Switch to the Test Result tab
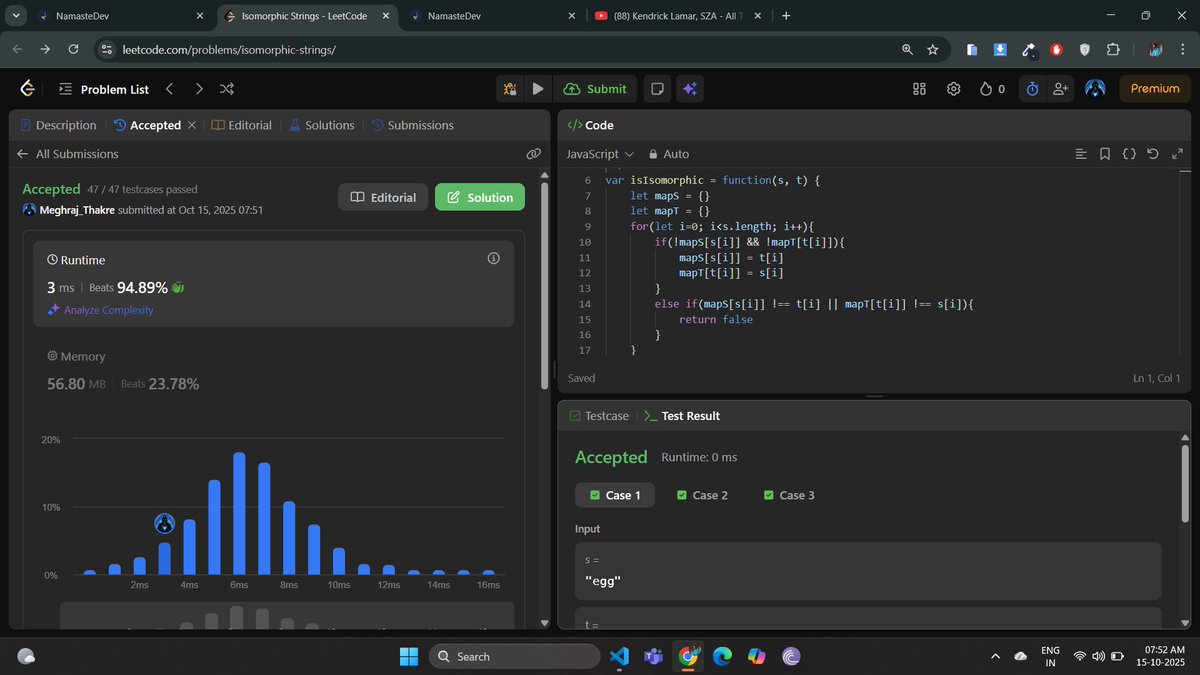1200x675 pixels. click(x=682, y=415)
